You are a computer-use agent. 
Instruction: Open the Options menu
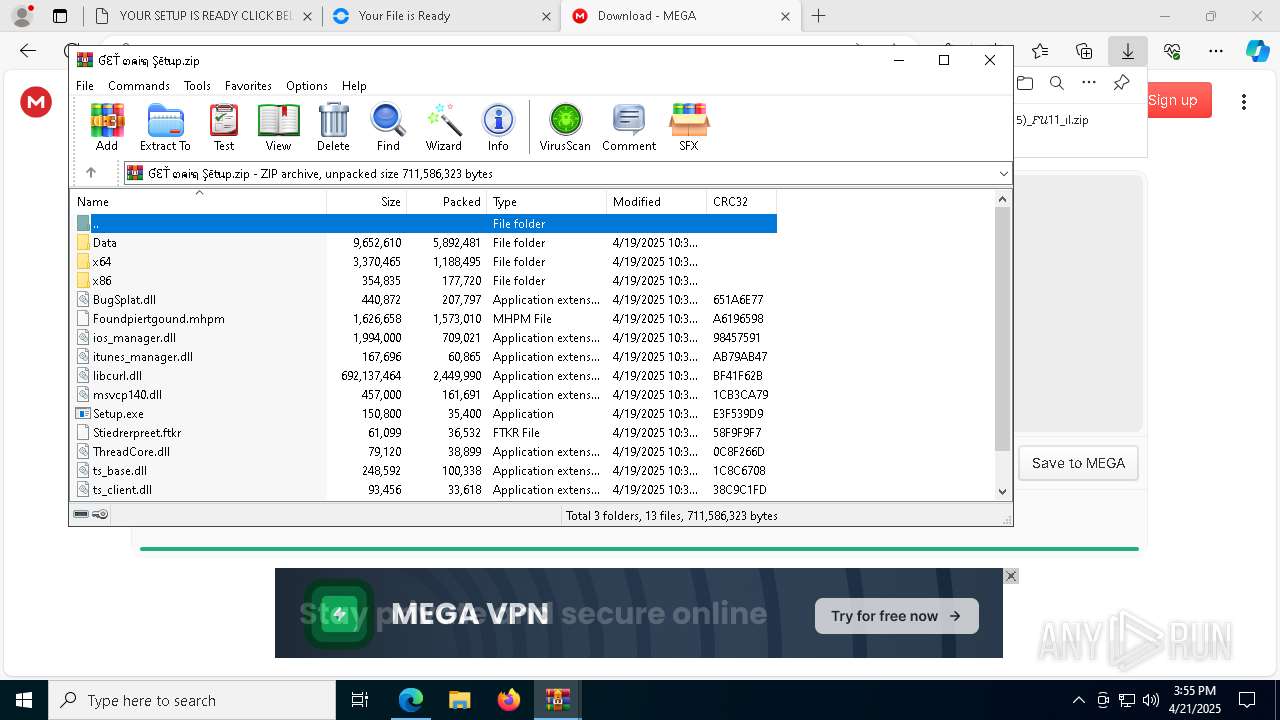(x=307, y=86)
